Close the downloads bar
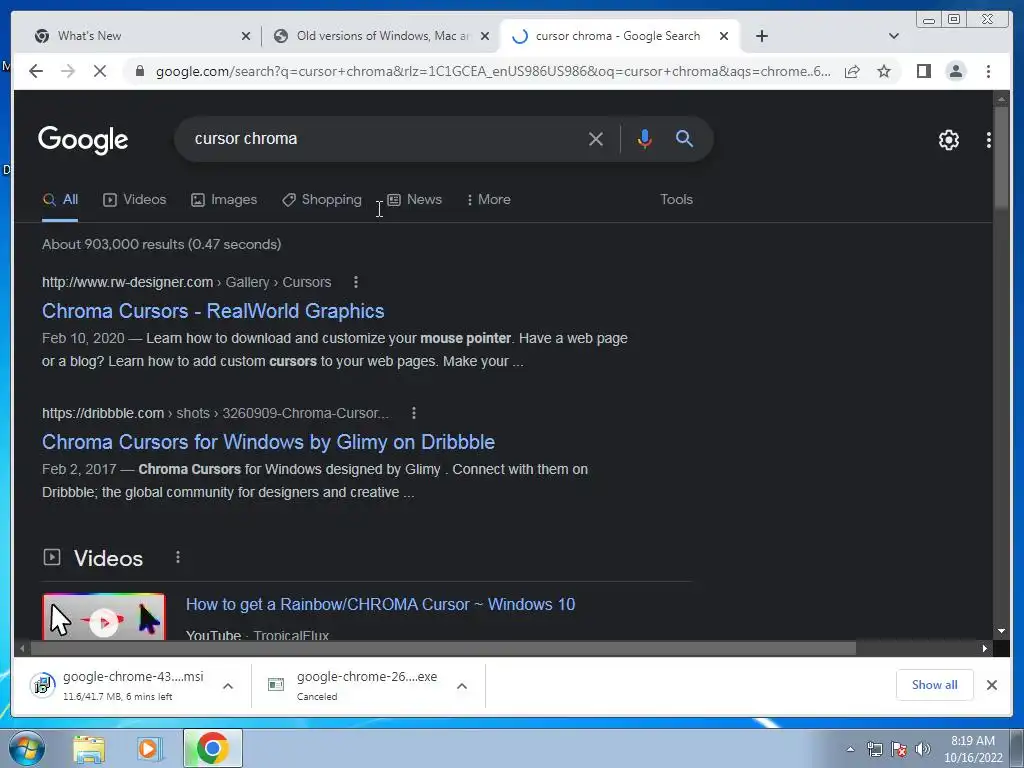 [x=991, y=684]
